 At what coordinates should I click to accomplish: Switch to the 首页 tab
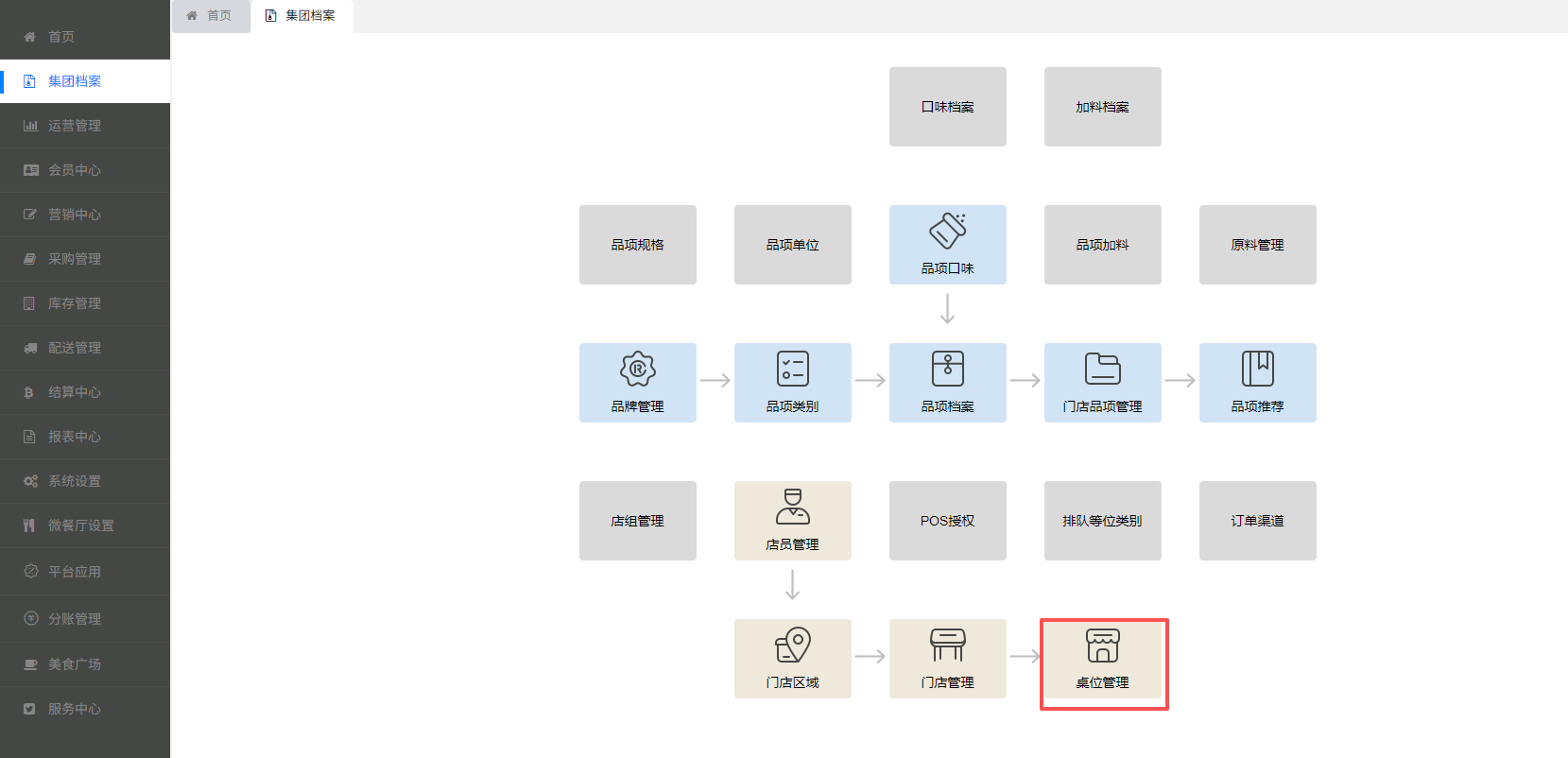pos(211,16)
